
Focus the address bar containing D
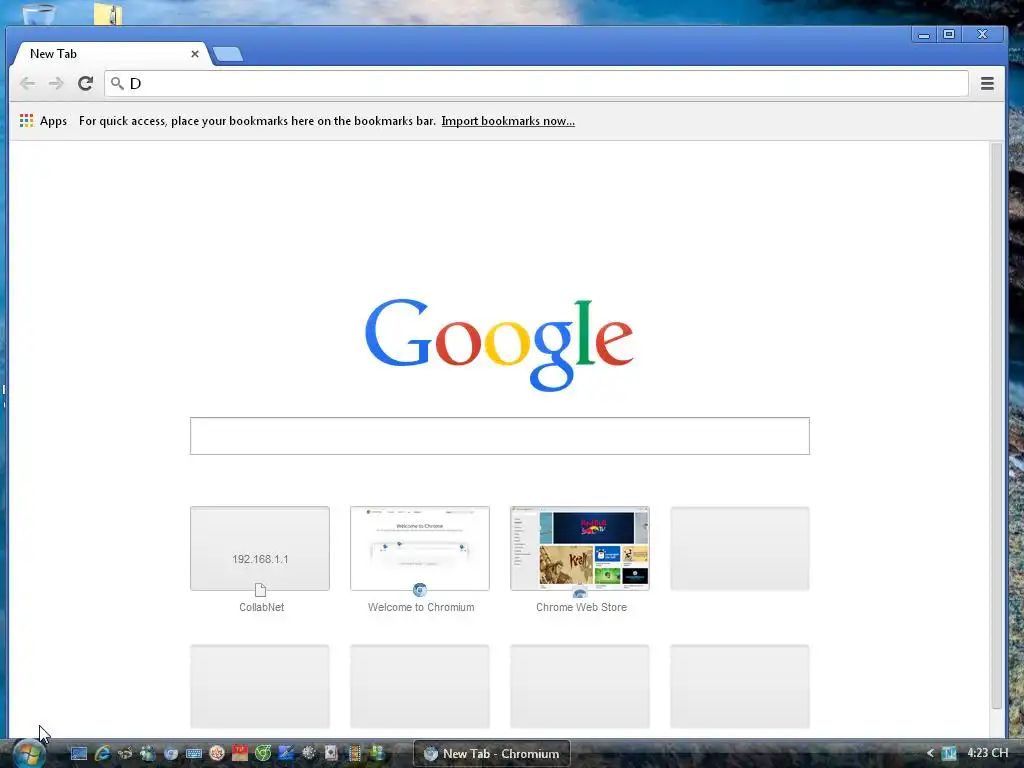point(537,83)
